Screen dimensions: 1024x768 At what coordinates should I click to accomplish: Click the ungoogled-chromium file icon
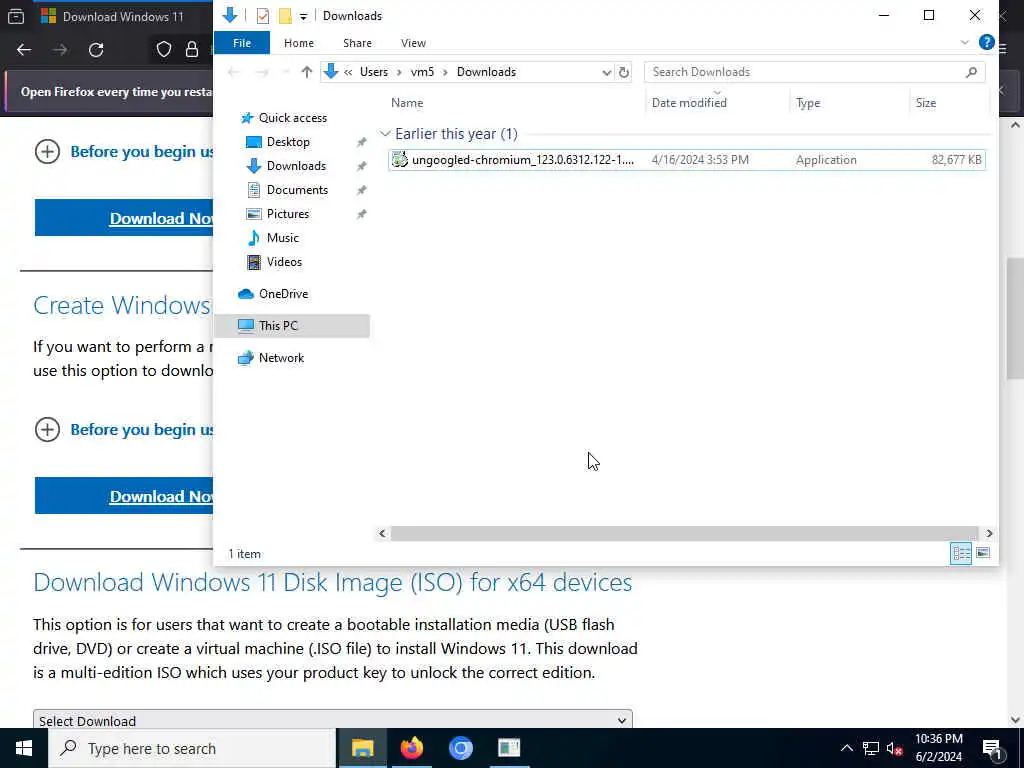point(400,159)
